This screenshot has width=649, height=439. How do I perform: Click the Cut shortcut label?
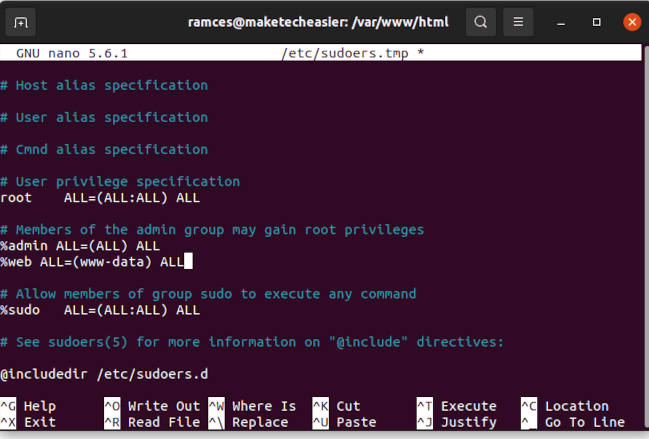(348, 406)
